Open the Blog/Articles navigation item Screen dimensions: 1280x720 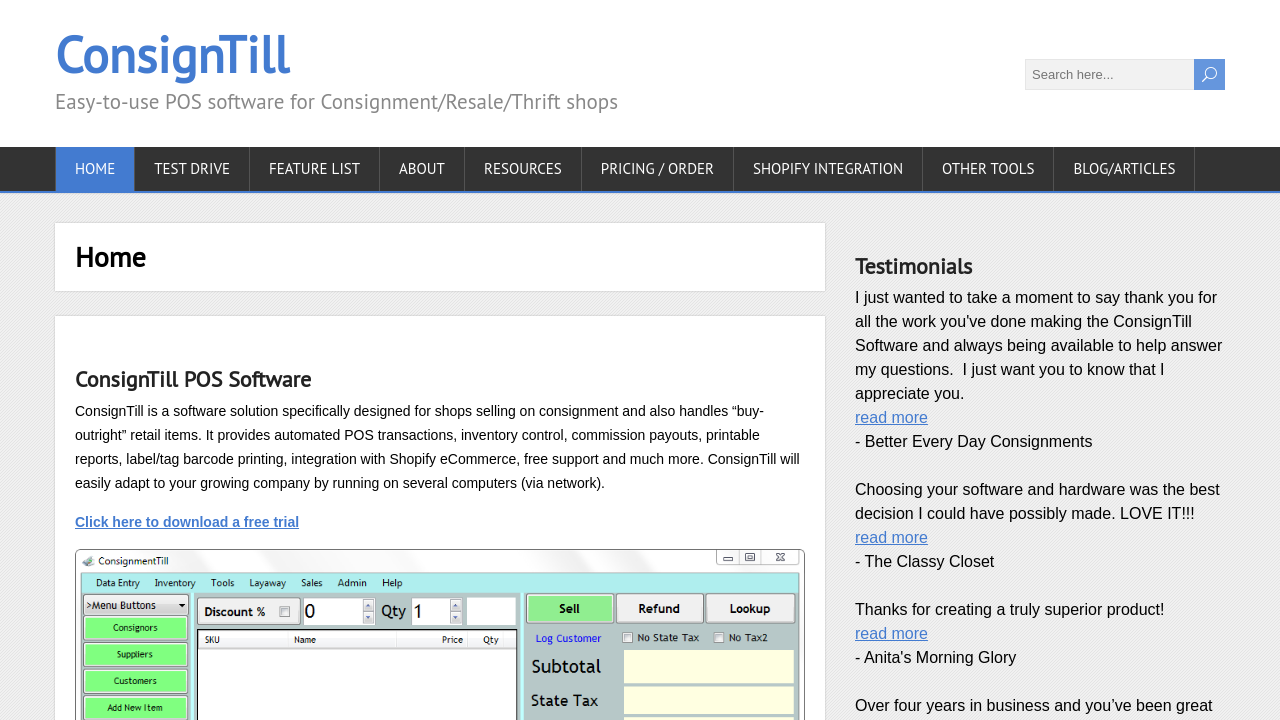point(1124,169)
